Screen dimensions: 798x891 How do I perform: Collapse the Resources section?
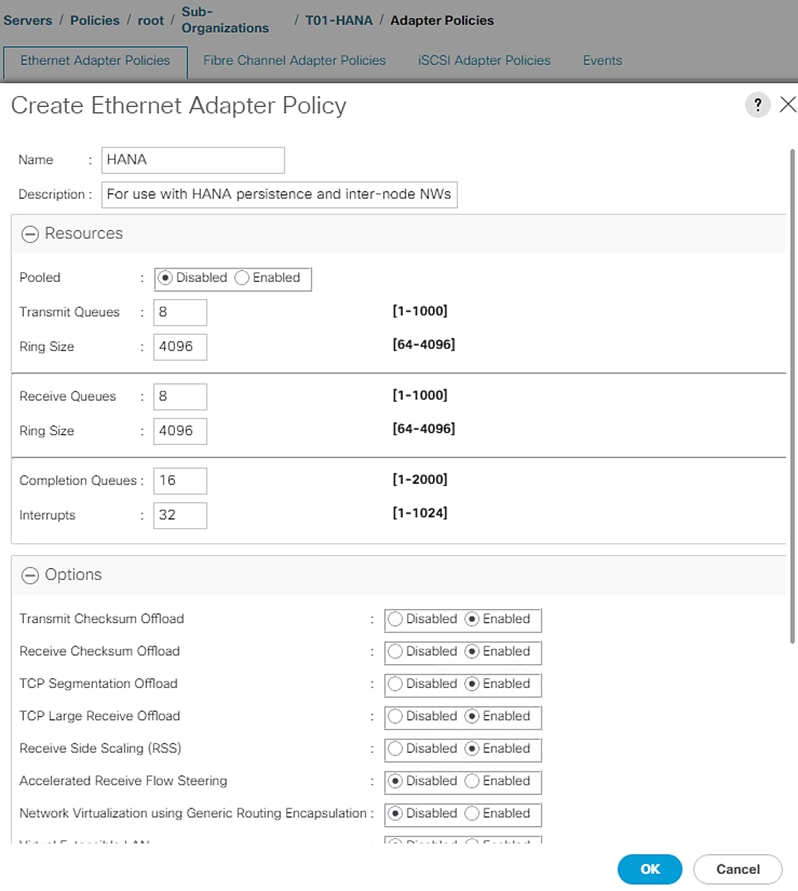(x=30, y=234)
